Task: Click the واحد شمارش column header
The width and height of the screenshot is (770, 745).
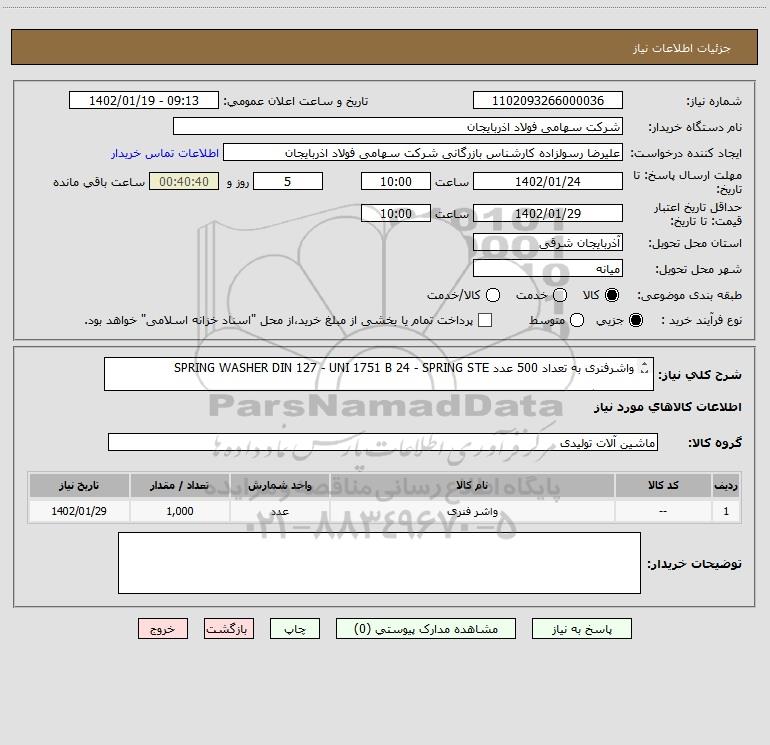Action: coord(279,485)
